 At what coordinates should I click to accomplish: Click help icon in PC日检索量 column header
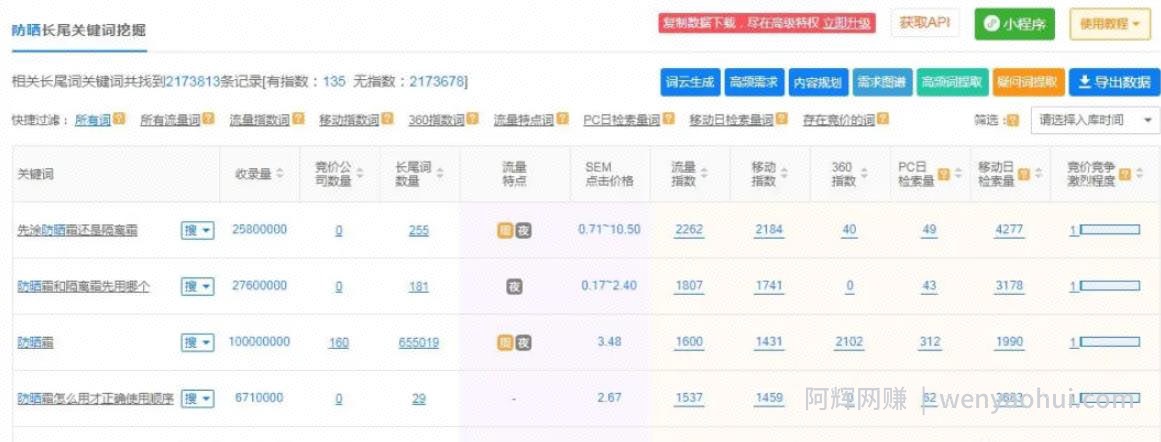coord(944,174)
